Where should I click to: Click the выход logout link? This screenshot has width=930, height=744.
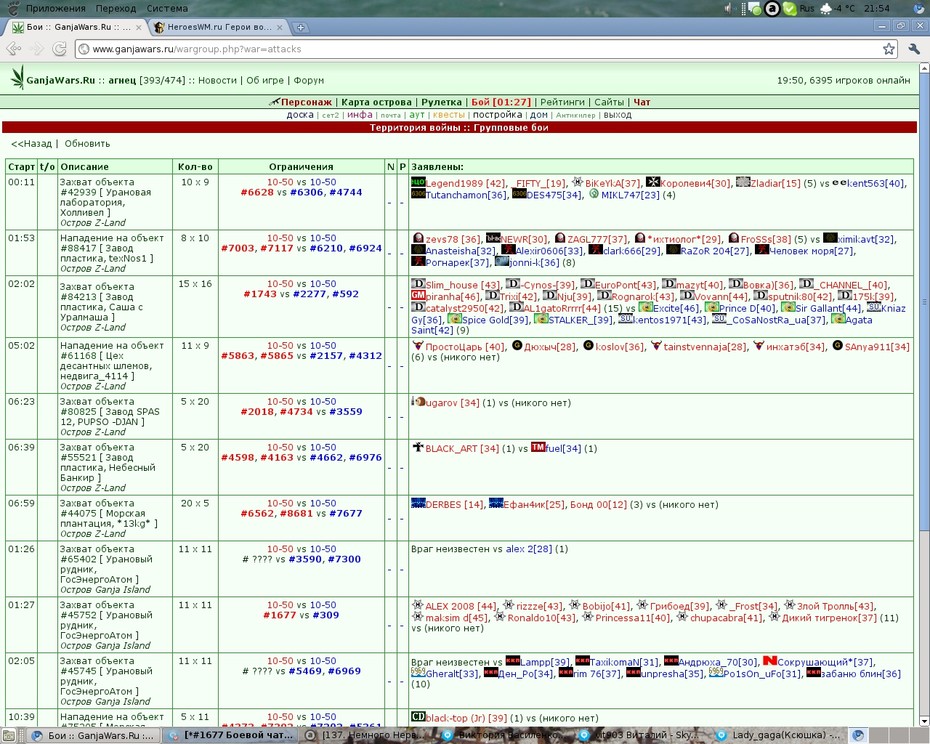617,115
